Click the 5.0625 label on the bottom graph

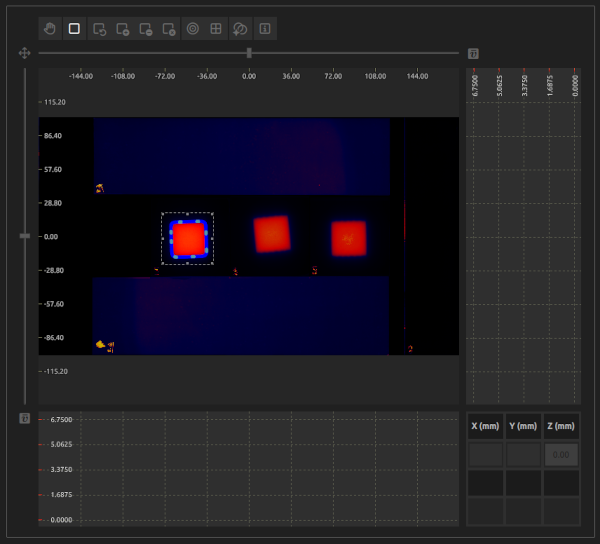(61, 445)
